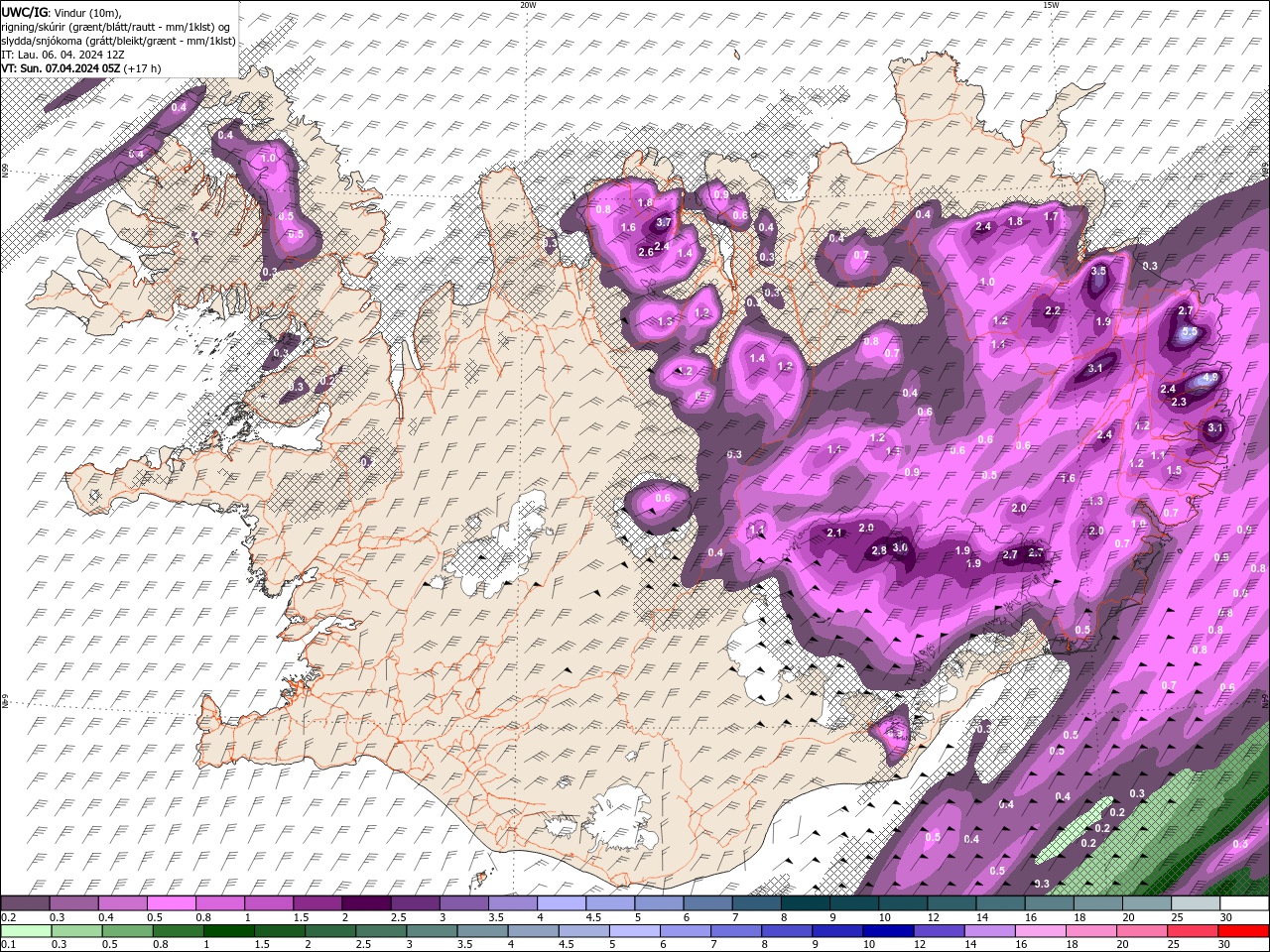Screen dimensions: 1270x952
Task: Select lower legend swatch starting at 14
Action: (x=991, y=931)
